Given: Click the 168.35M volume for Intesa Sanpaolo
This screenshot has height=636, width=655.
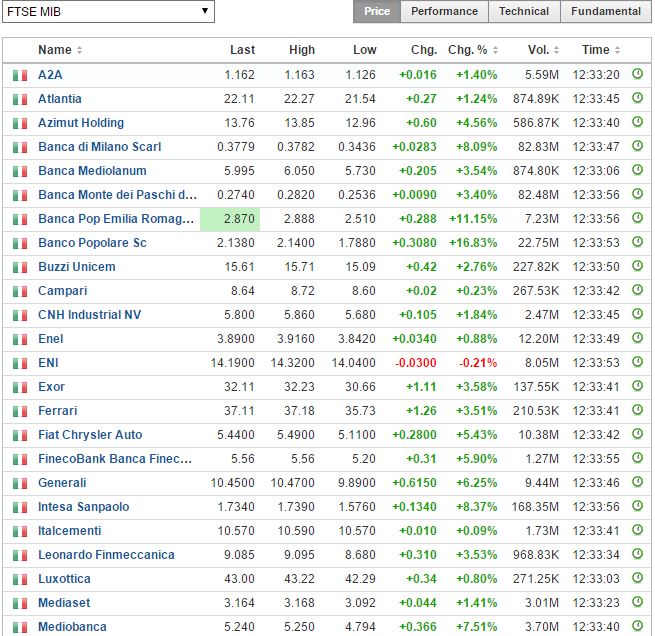Looking at the screenshot, I should 535,507.
